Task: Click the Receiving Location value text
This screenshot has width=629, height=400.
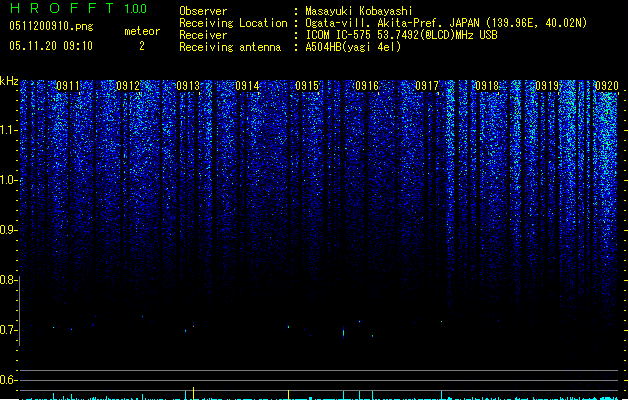Action: click(446, 23)
